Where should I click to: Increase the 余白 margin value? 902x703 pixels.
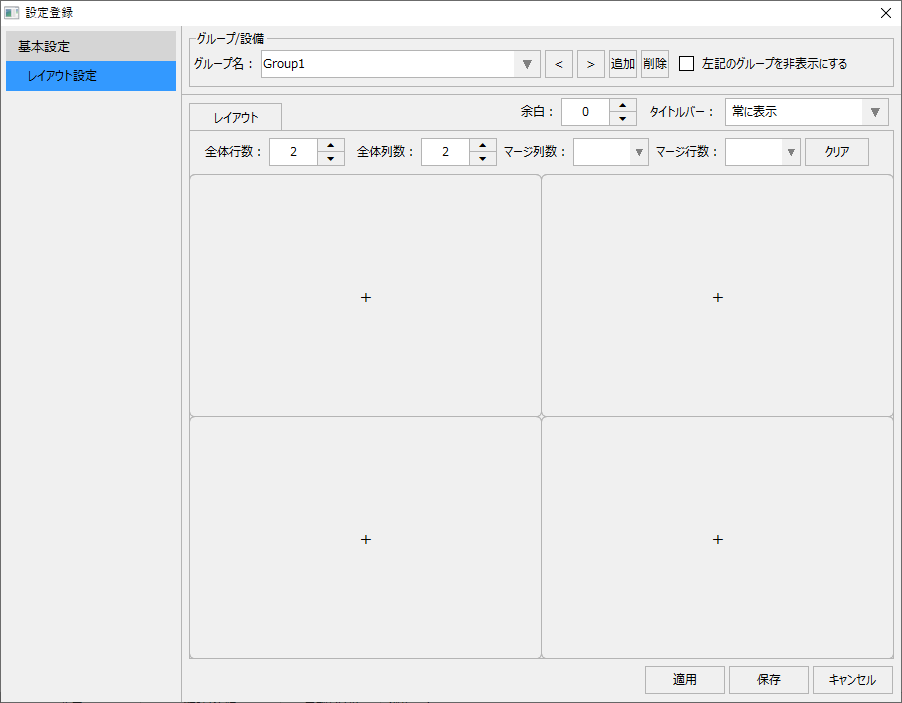[621, 106]
